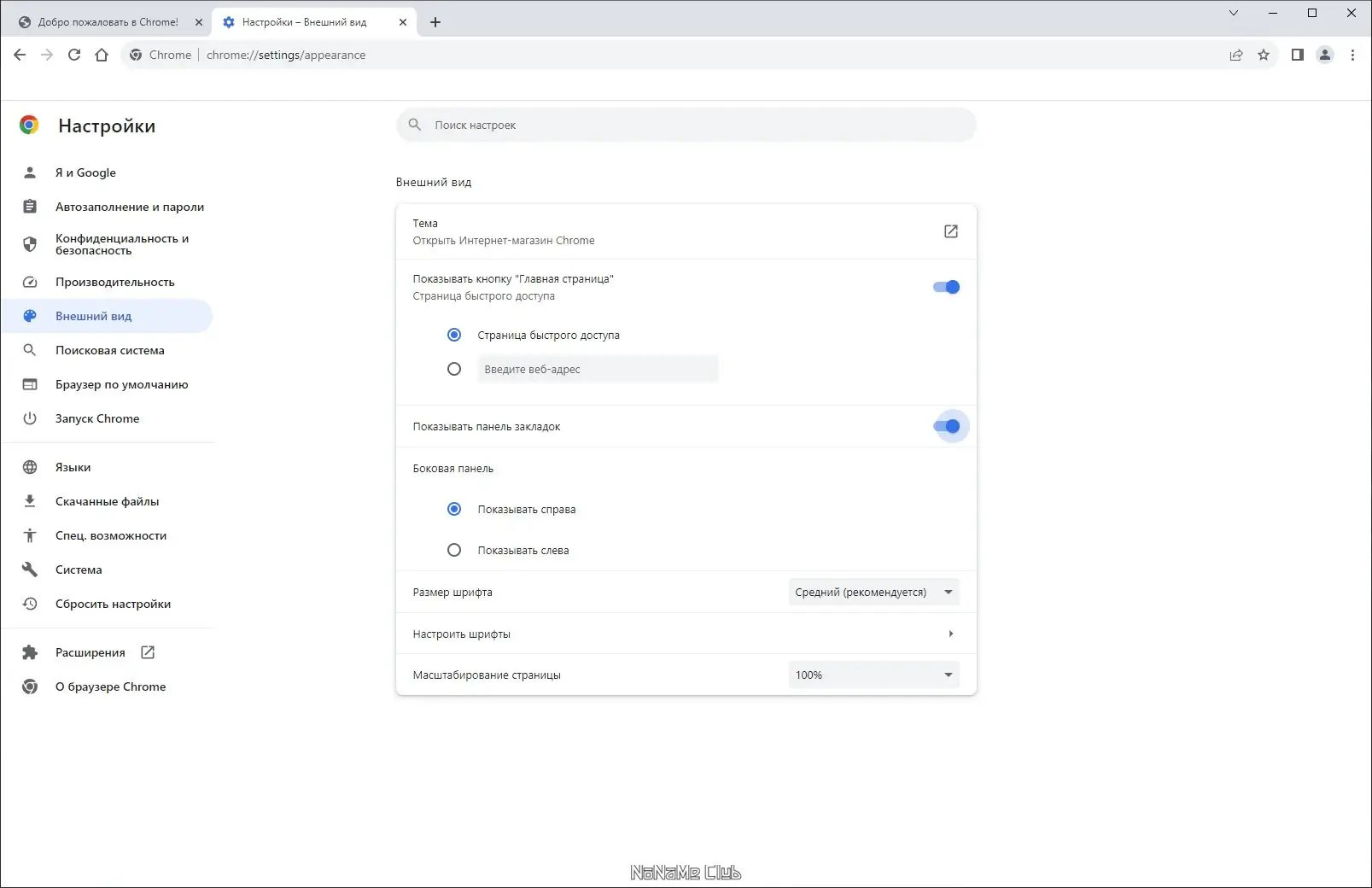This screenshot has height=888, width=1372.
Task: Open Автозаполнение и пароли section
Action: (107, 207)
